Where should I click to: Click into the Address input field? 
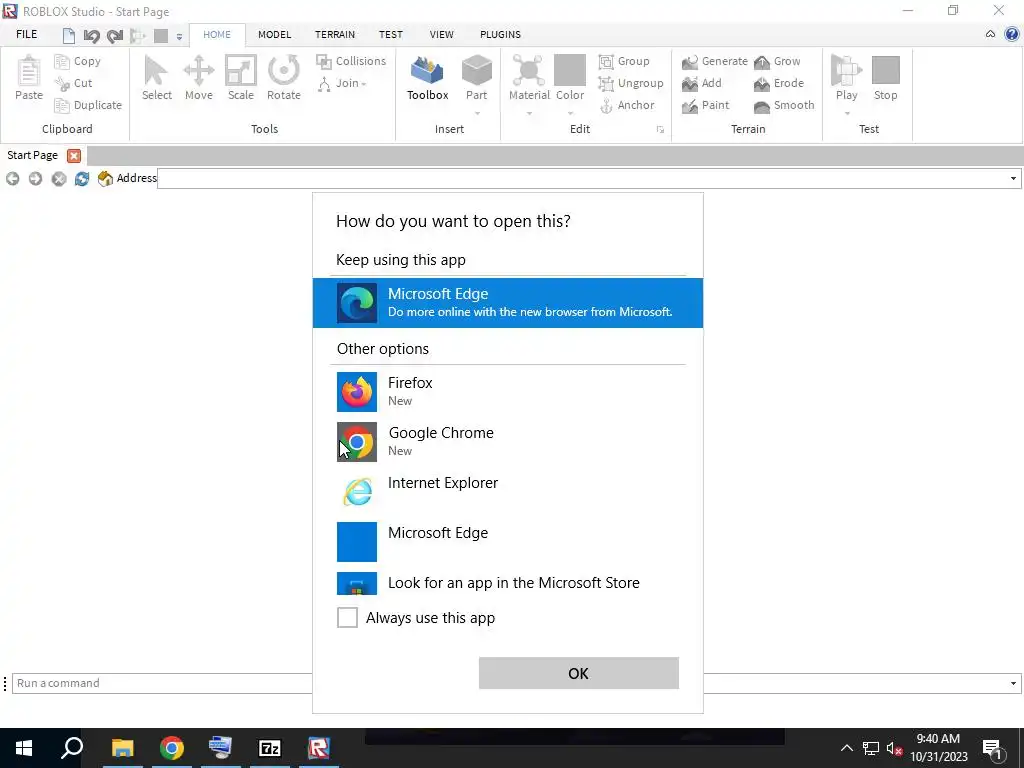pyautogui.click(x=581, y=178)
